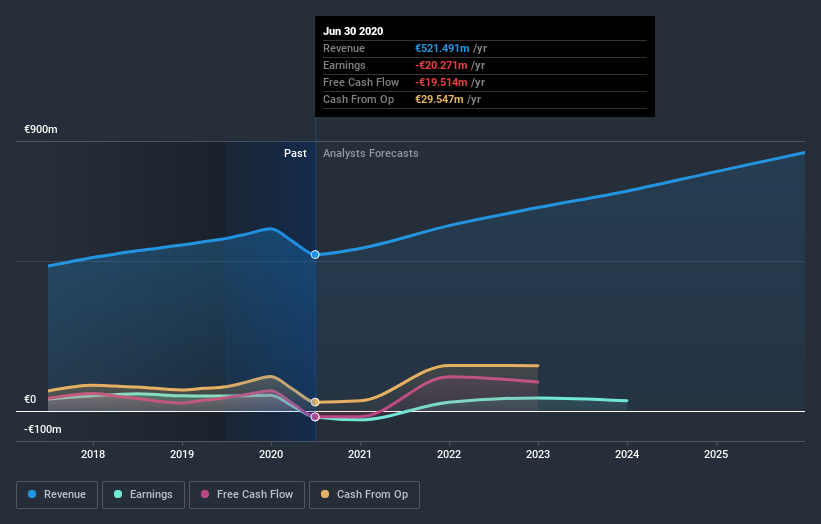Toggle the Cash From Op legend button
Screen dimensions: 821x524
click(x=364, y=495)
